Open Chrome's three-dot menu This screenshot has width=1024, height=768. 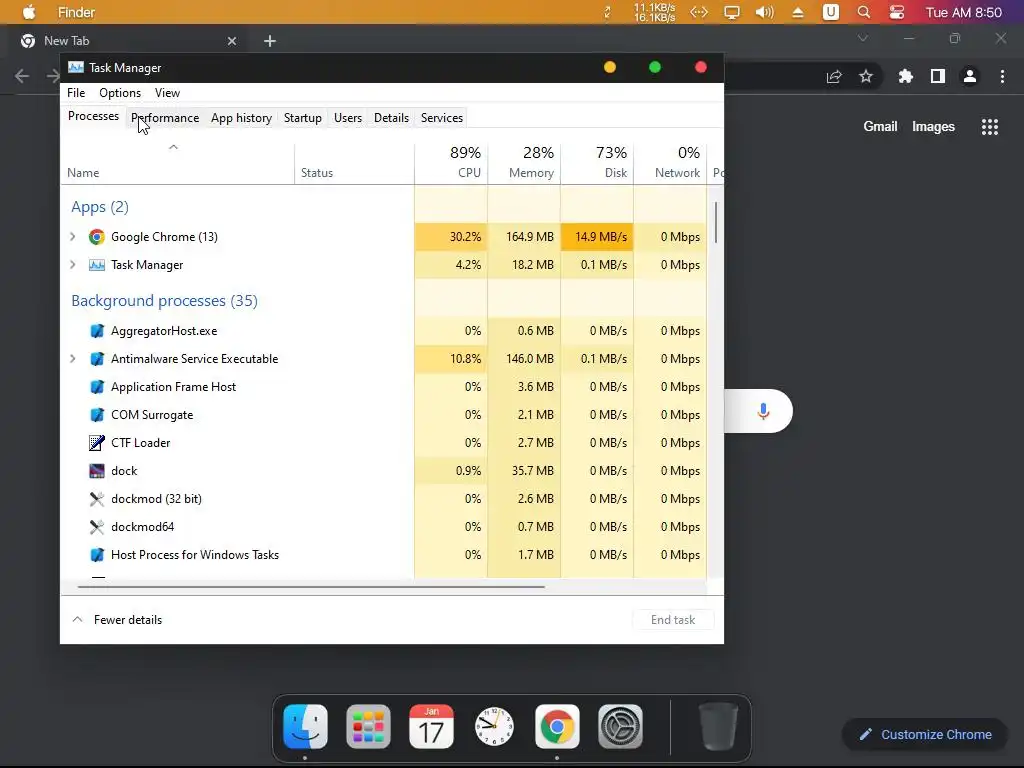[1002, 76]
